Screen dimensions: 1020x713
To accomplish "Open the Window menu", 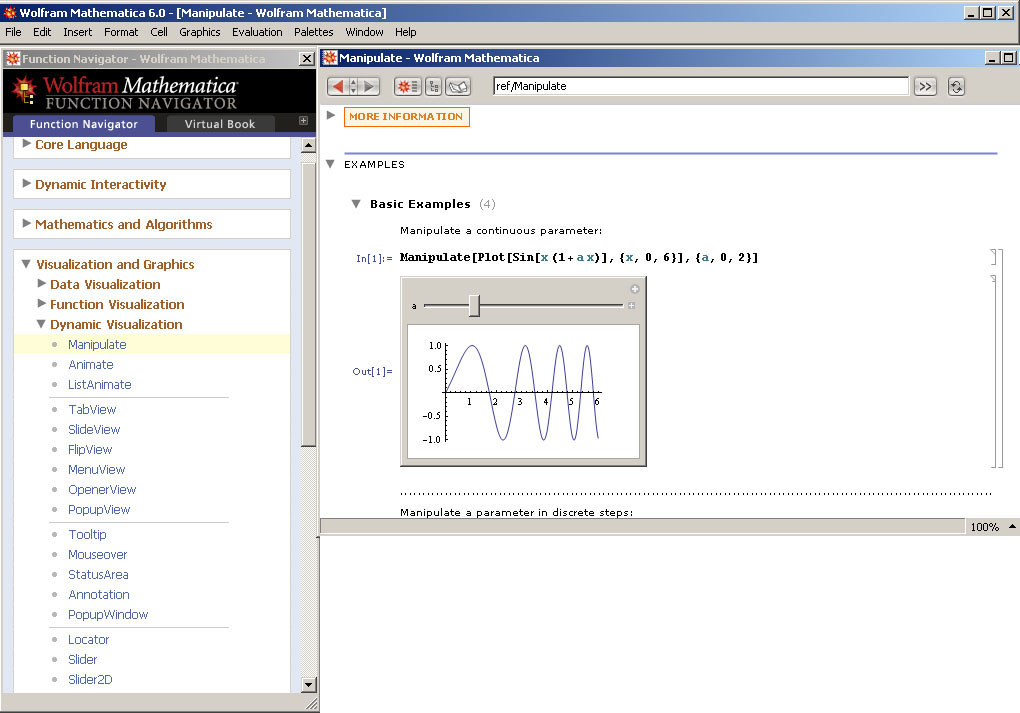I will point(364,32).
